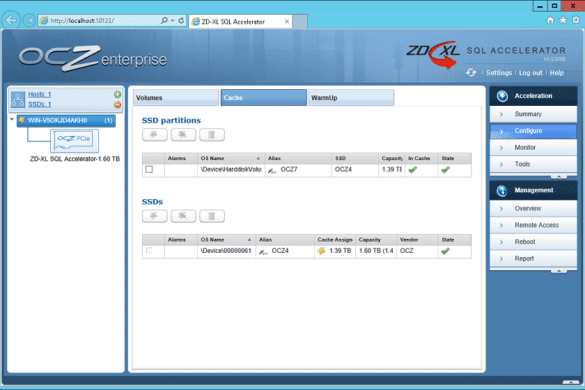
Task: Expand the bottom bar arrow at the page corner
Action: pos(571,382)
